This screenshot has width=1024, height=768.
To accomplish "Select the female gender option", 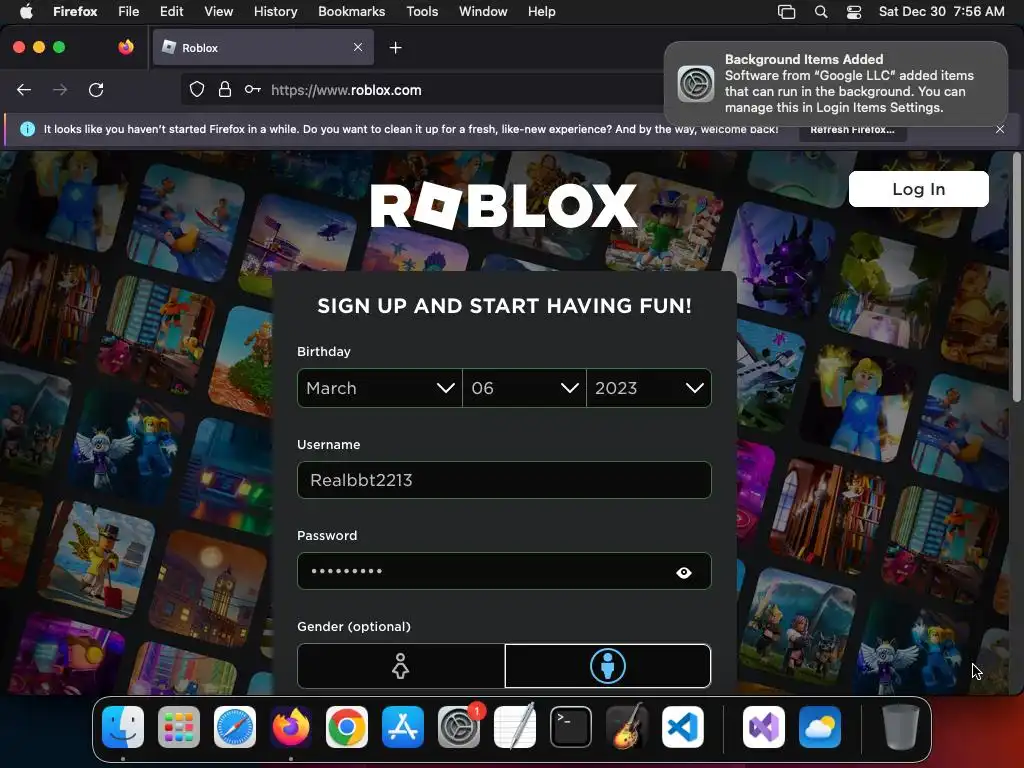I will [x=400, y=666].
